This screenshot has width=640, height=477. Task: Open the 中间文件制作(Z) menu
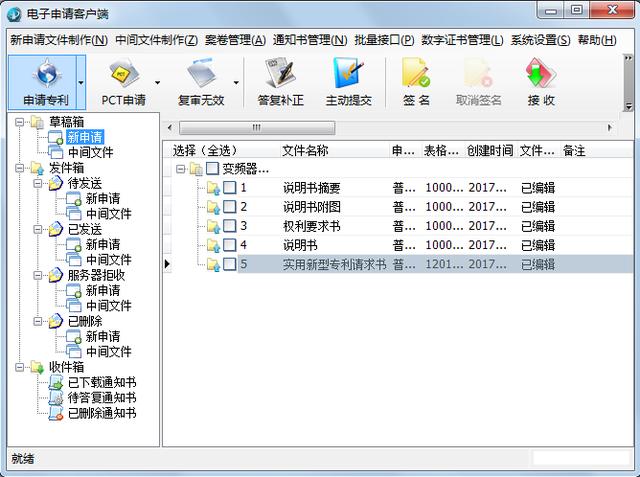point(156,40)
